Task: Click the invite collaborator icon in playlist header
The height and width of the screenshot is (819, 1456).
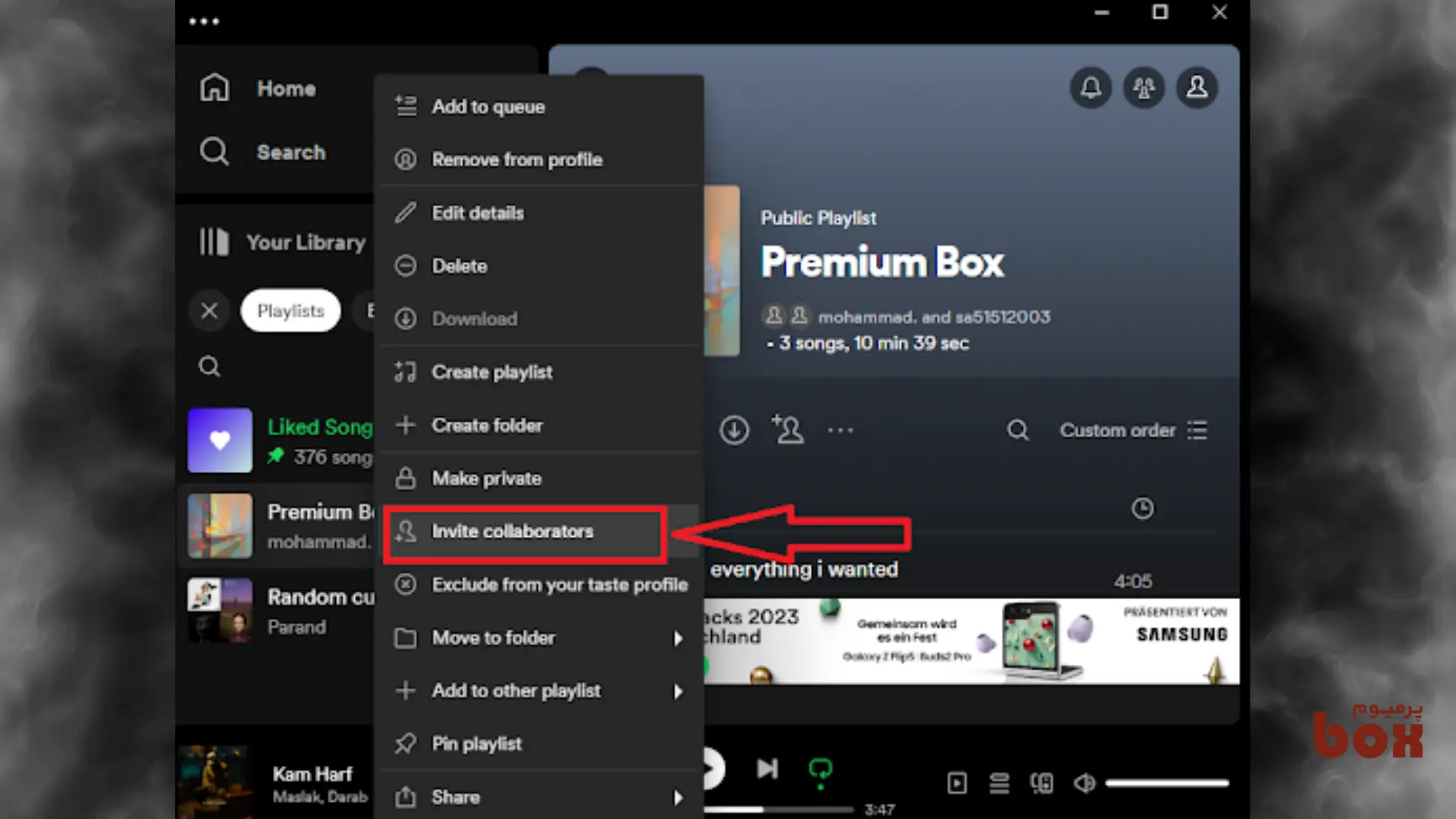Action: [x=788, y=429]
